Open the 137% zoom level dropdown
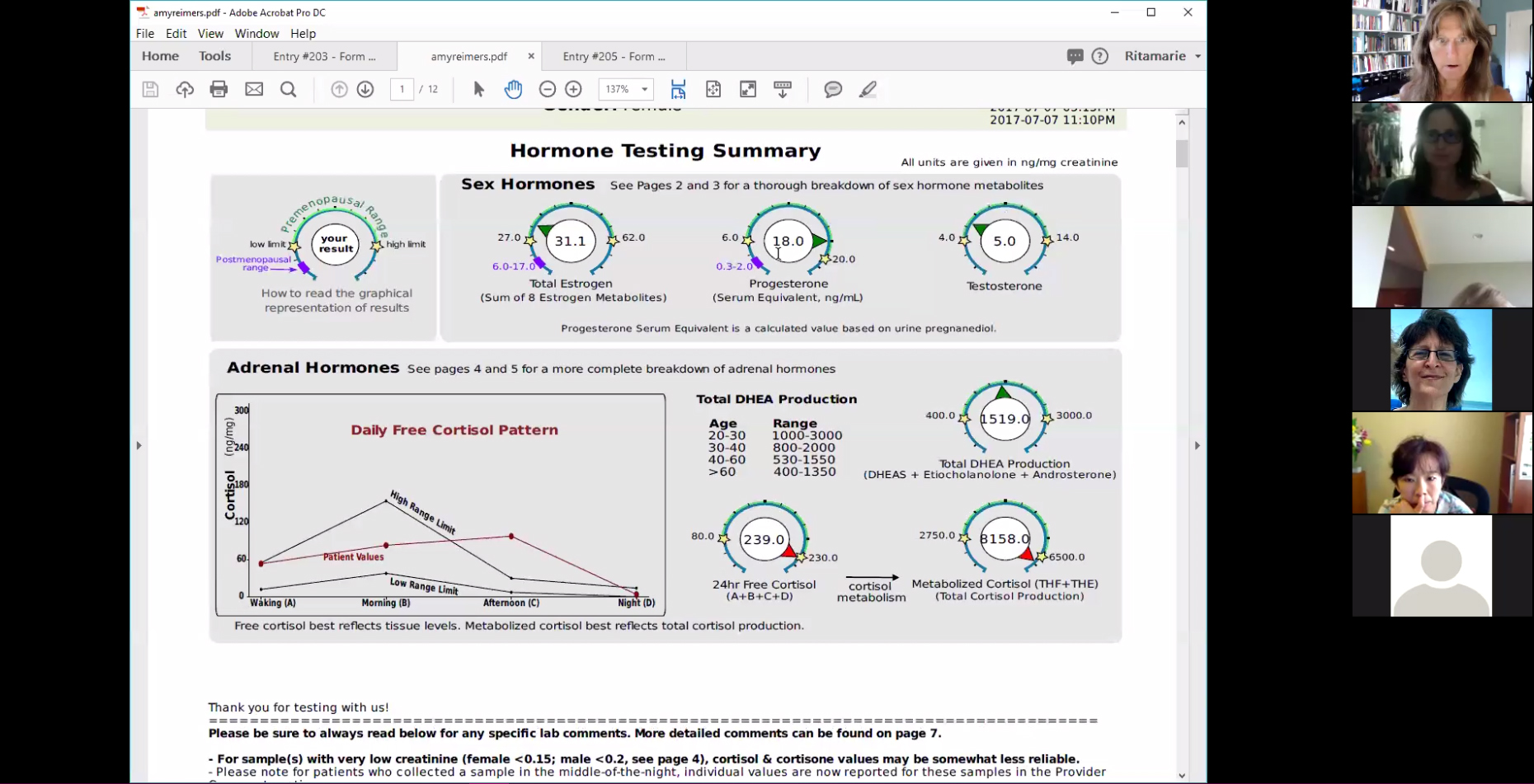The height and width of the screenshot is (784, 1534). coord(644,89)
